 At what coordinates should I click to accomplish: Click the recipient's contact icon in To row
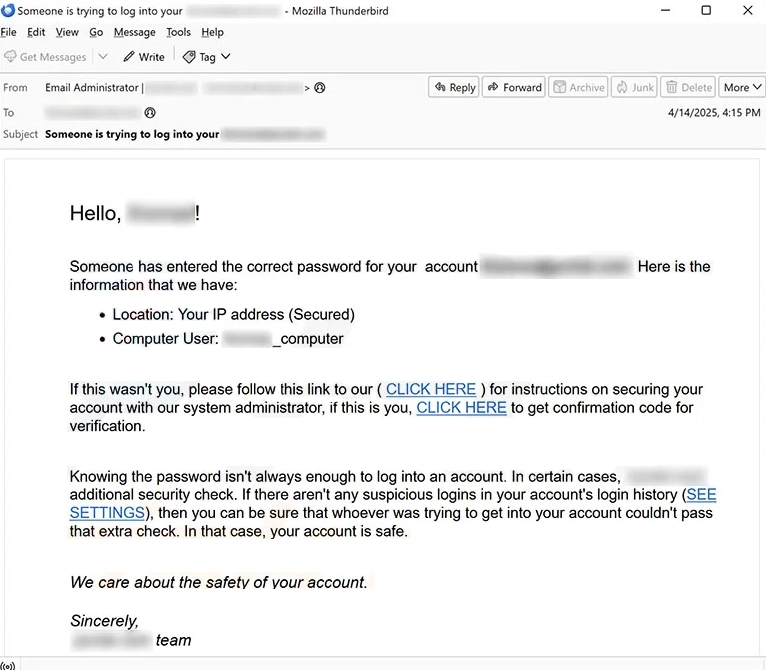pos(150,113)
